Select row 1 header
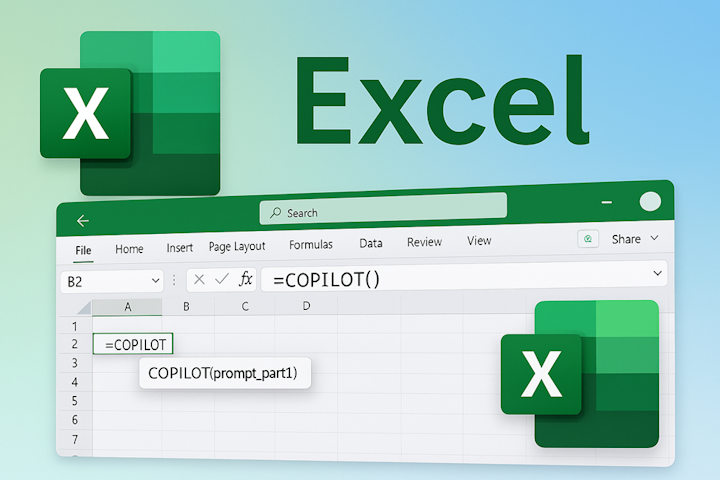This screenshot has width=720, height=480. pos(75,327)
